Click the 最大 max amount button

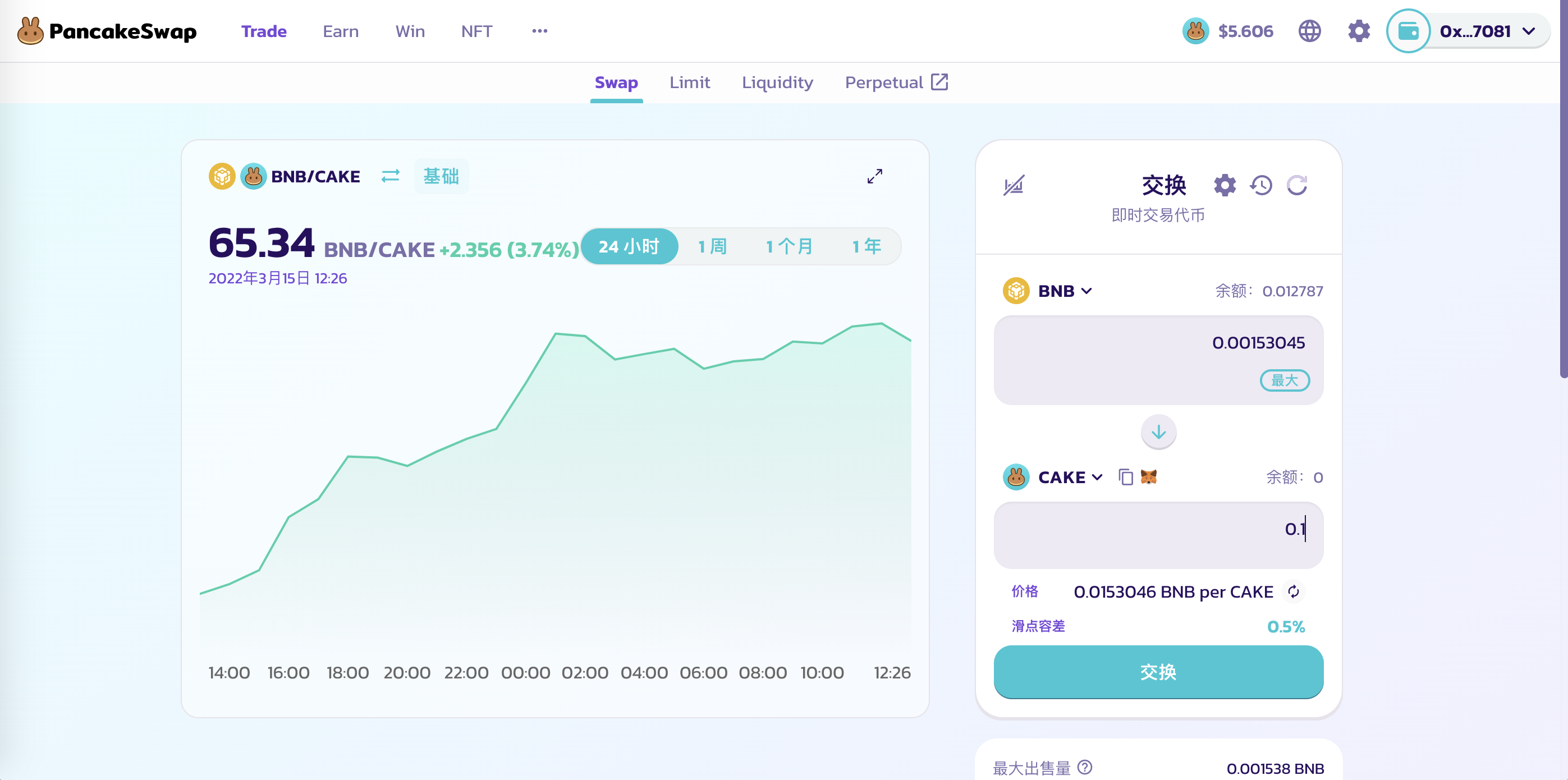1285,380
